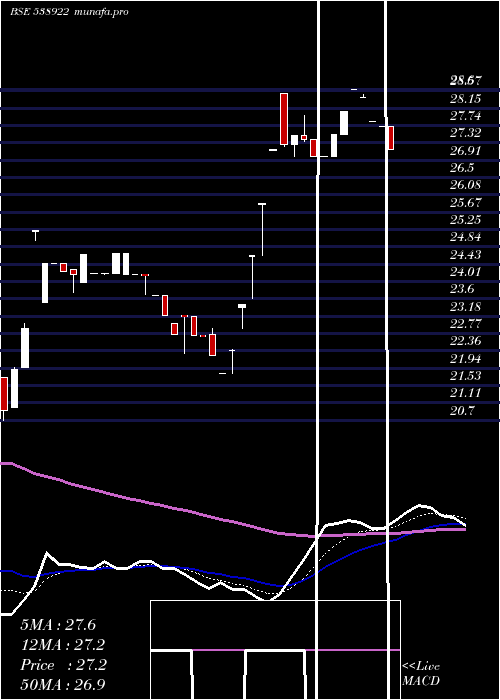
Task: Click the last red candle at 27.32
Action: coord(391,138)
